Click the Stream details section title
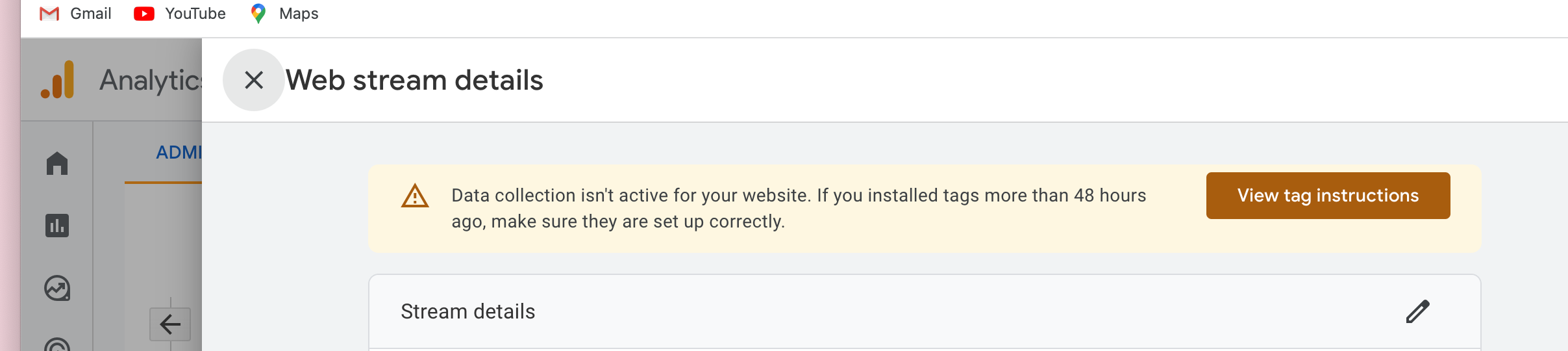This screenshot has height=351, width=1568. pyautogui.click(x=467, y=312)
